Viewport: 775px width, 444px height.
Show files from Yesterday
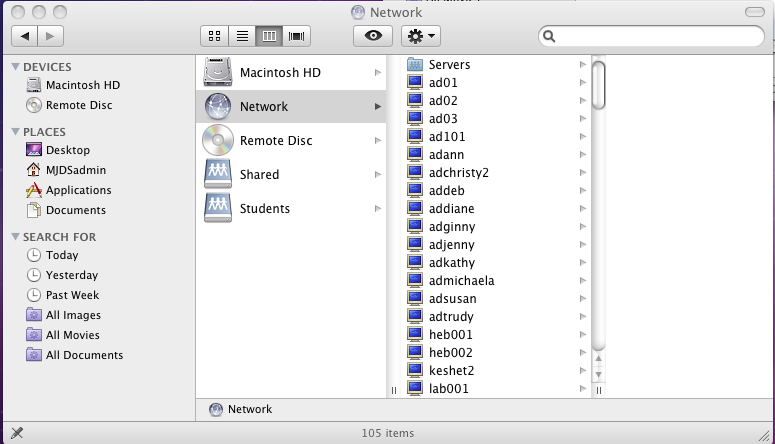(x=62, y=275)
